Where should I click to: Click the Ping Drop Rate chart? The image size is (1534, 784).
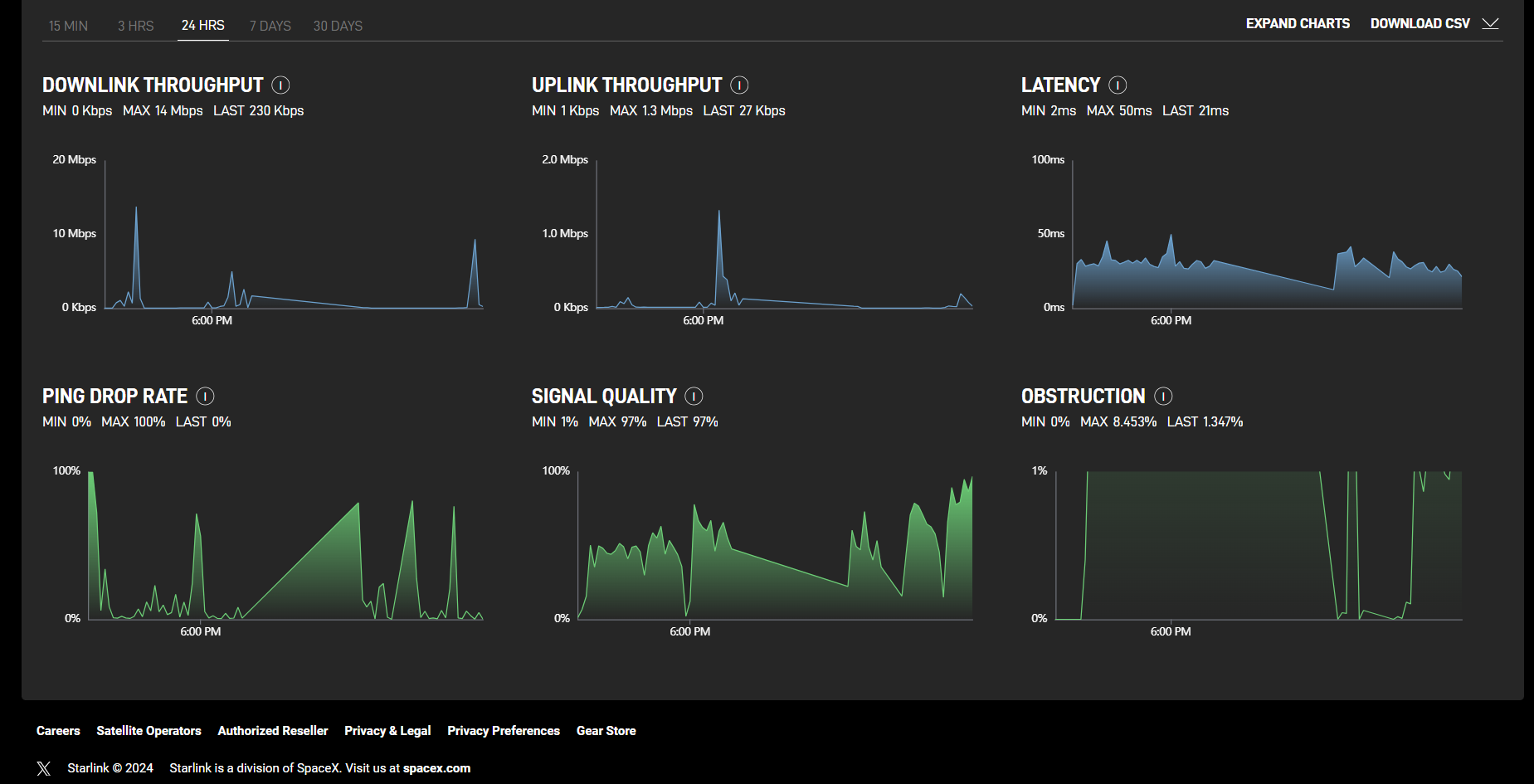(285, 546)
